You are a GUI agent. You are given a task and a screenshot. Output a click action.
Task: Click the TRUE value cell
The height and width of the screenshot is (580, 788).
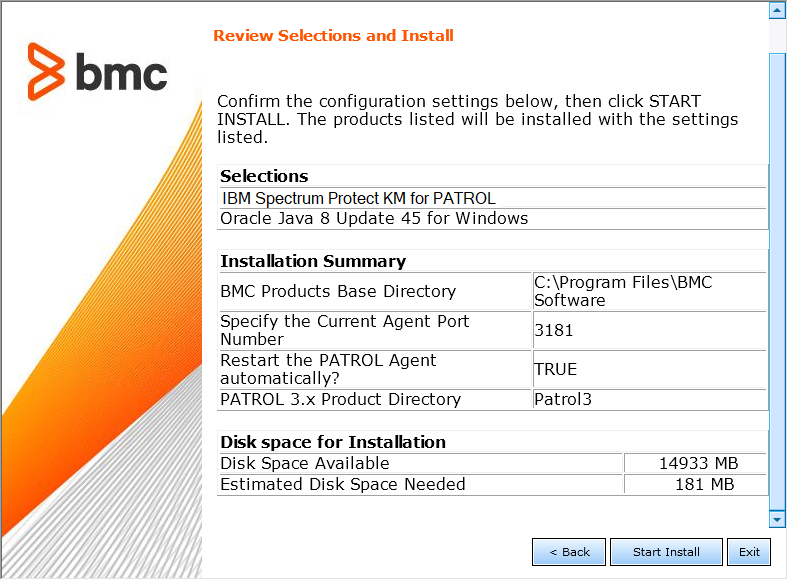click(x=650, y=369)
